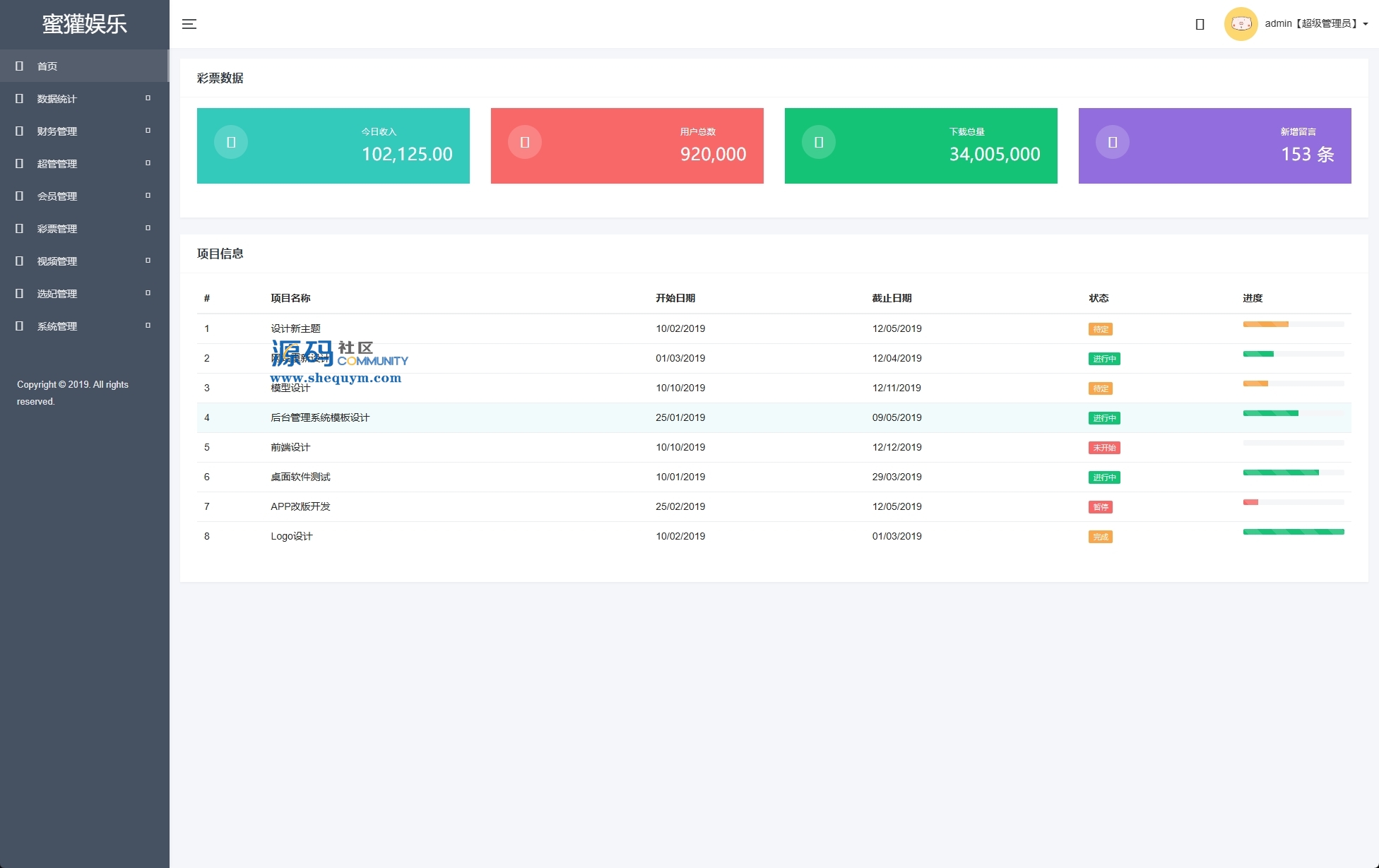Click the circle icon on 今日收入 card
The height and width of the screenshot is (868, 1379).
[231, 142]
